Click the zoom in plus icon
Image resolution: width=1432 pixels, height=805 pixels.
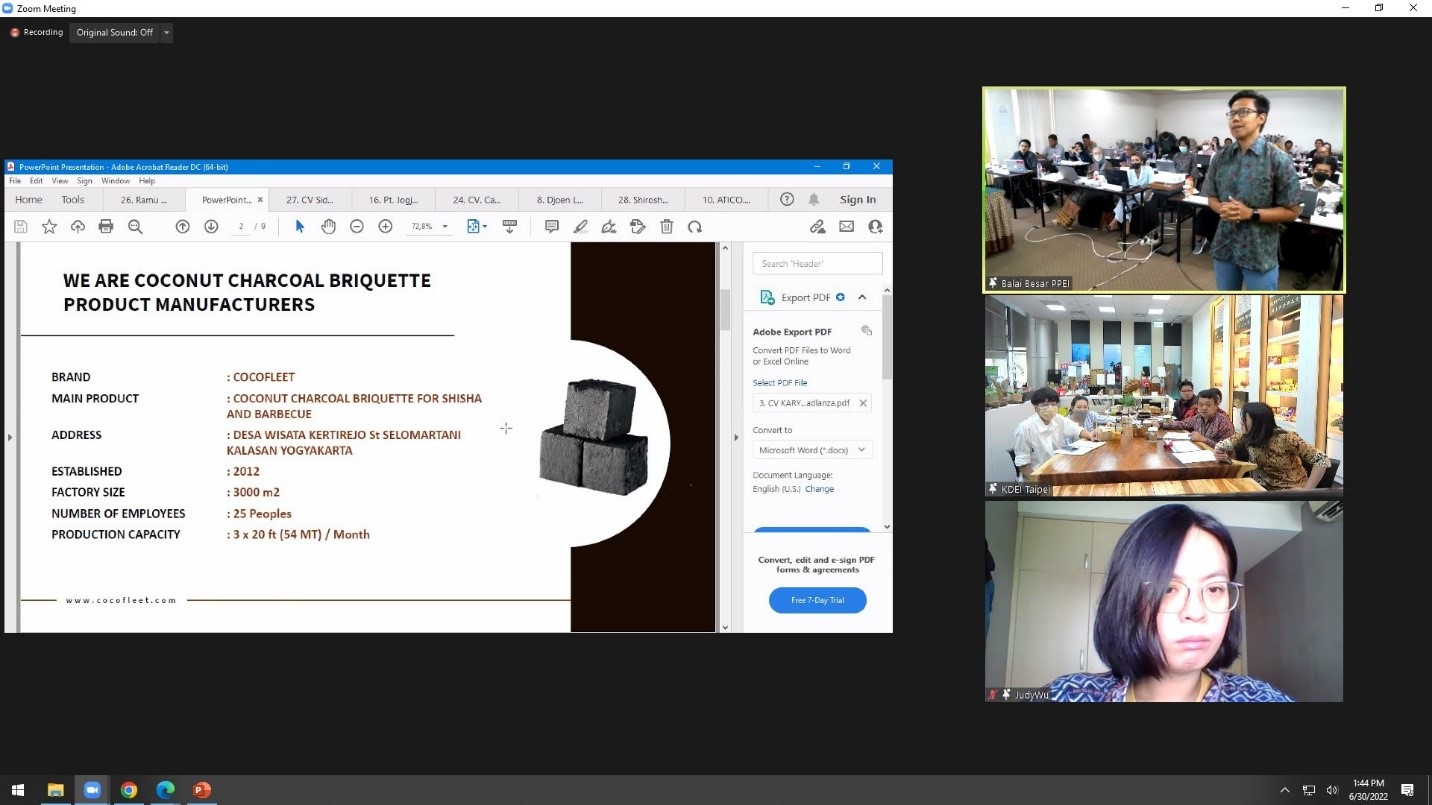click(x=385, y=227)
